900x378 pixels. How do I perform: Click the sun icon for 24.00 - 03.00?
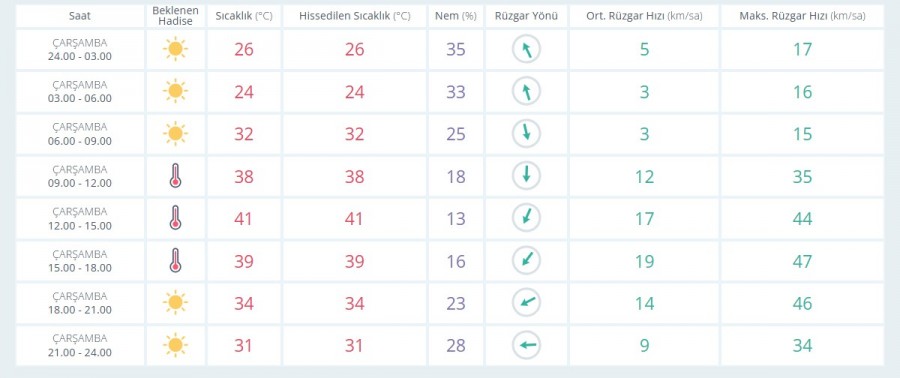click(175, 49)
